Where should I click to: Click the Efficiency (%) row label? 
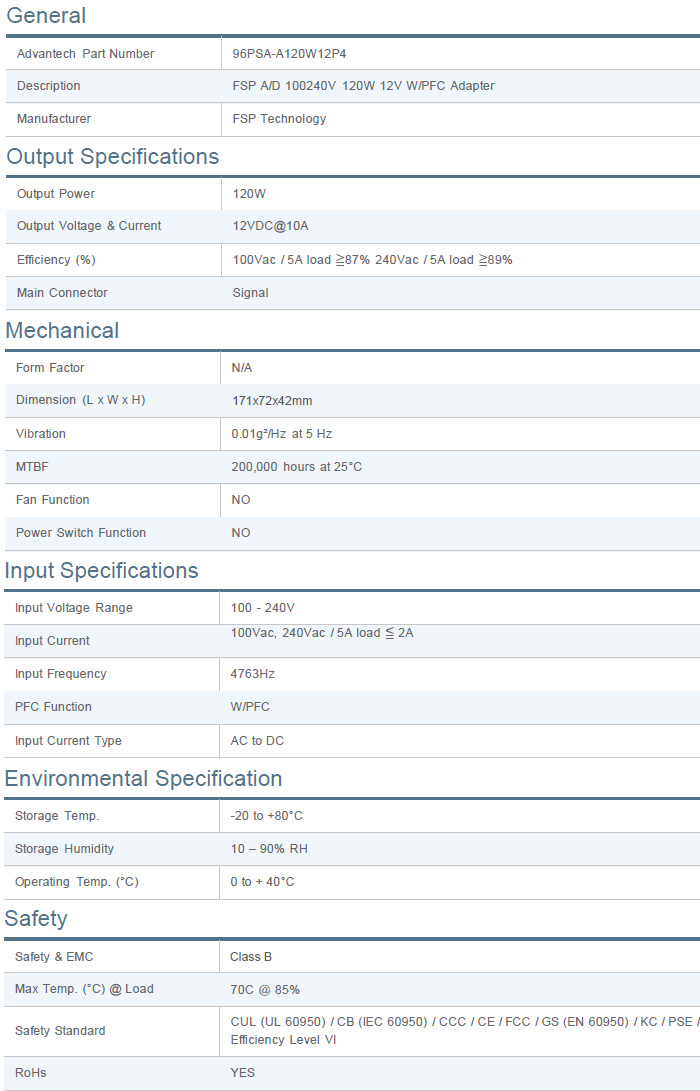tap(56, 260)
